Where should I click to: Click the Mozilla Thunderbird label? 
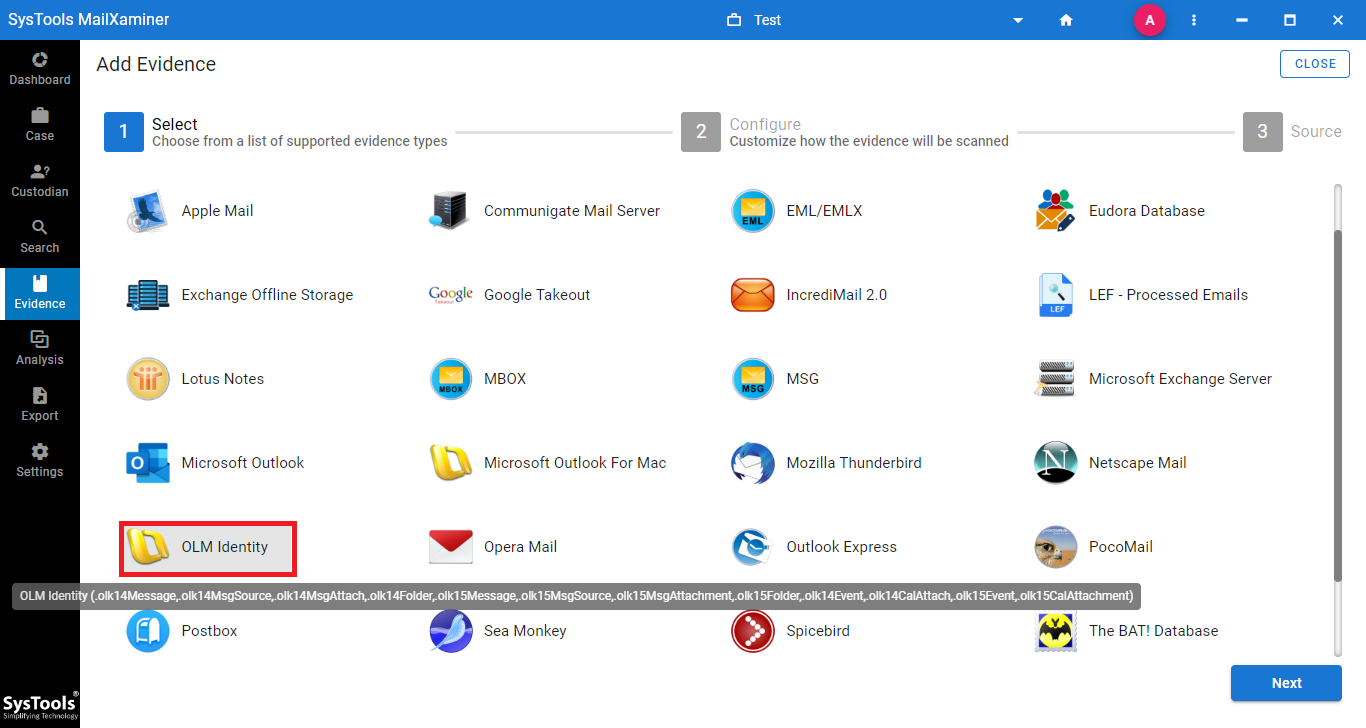pos(854,463)
